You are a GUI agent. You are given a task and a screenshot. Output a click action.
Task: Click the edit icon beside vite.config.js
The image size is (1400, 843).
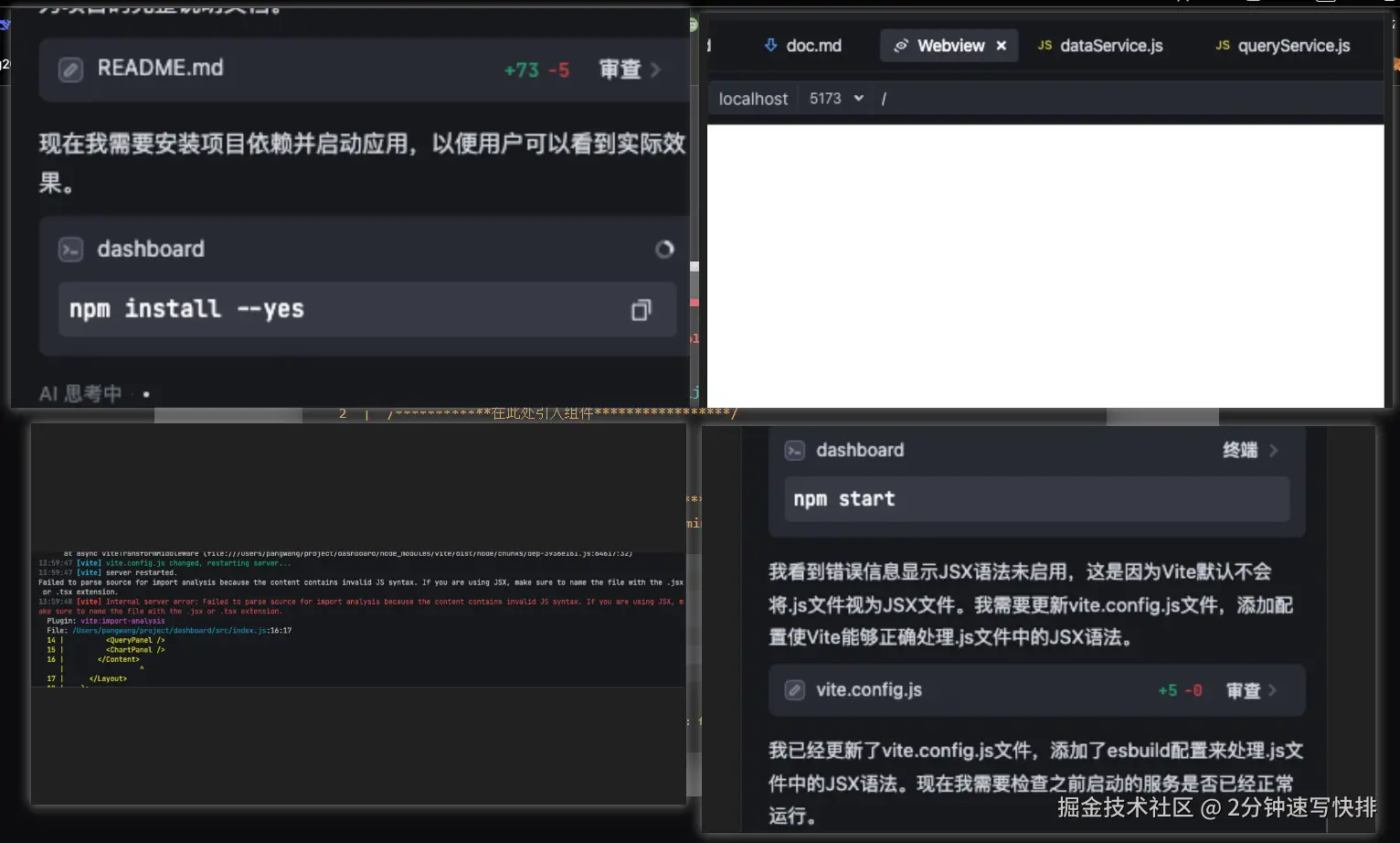point(795,690)
